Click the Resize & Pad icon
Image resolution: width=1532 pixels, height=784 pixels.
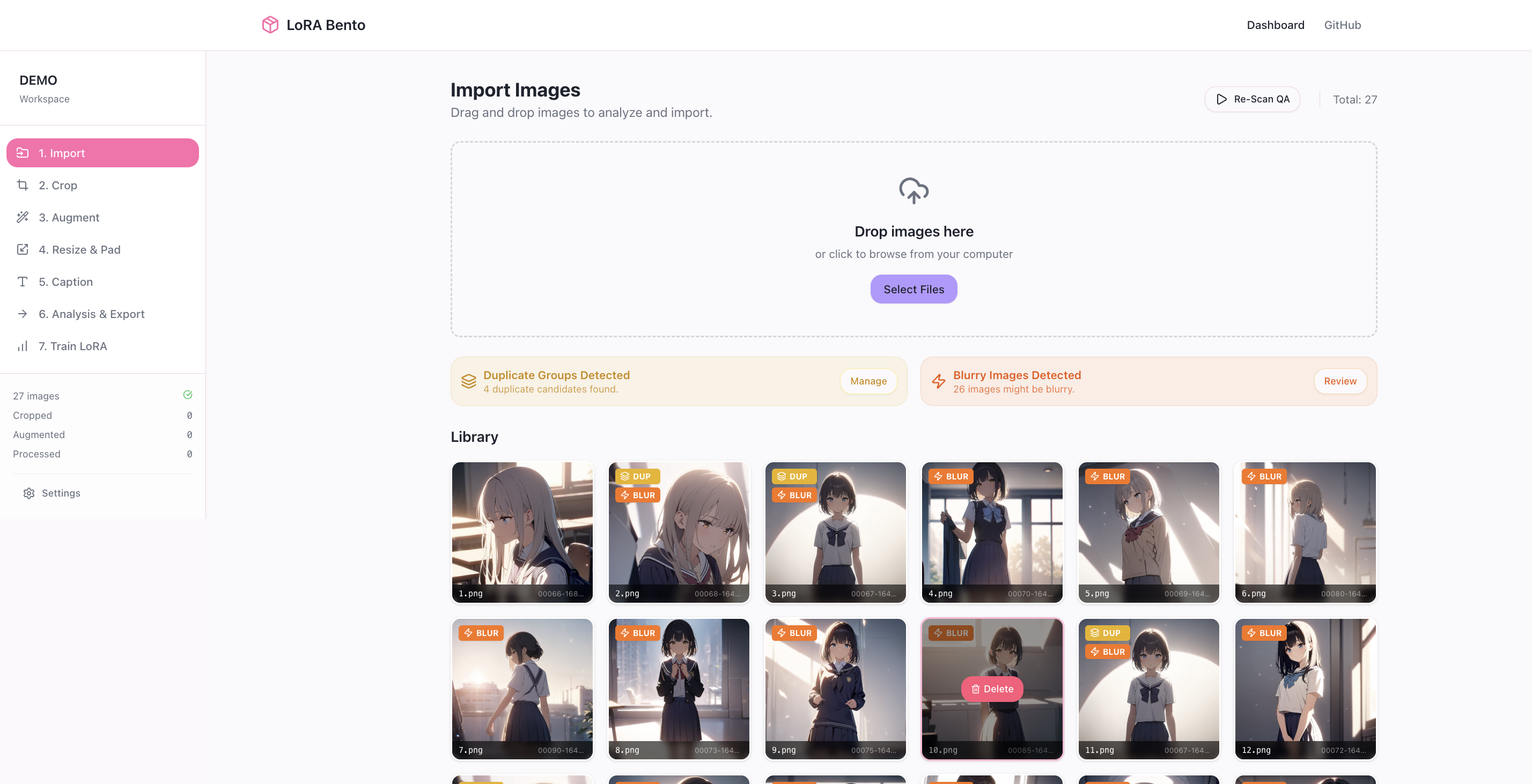pos(23,249)
